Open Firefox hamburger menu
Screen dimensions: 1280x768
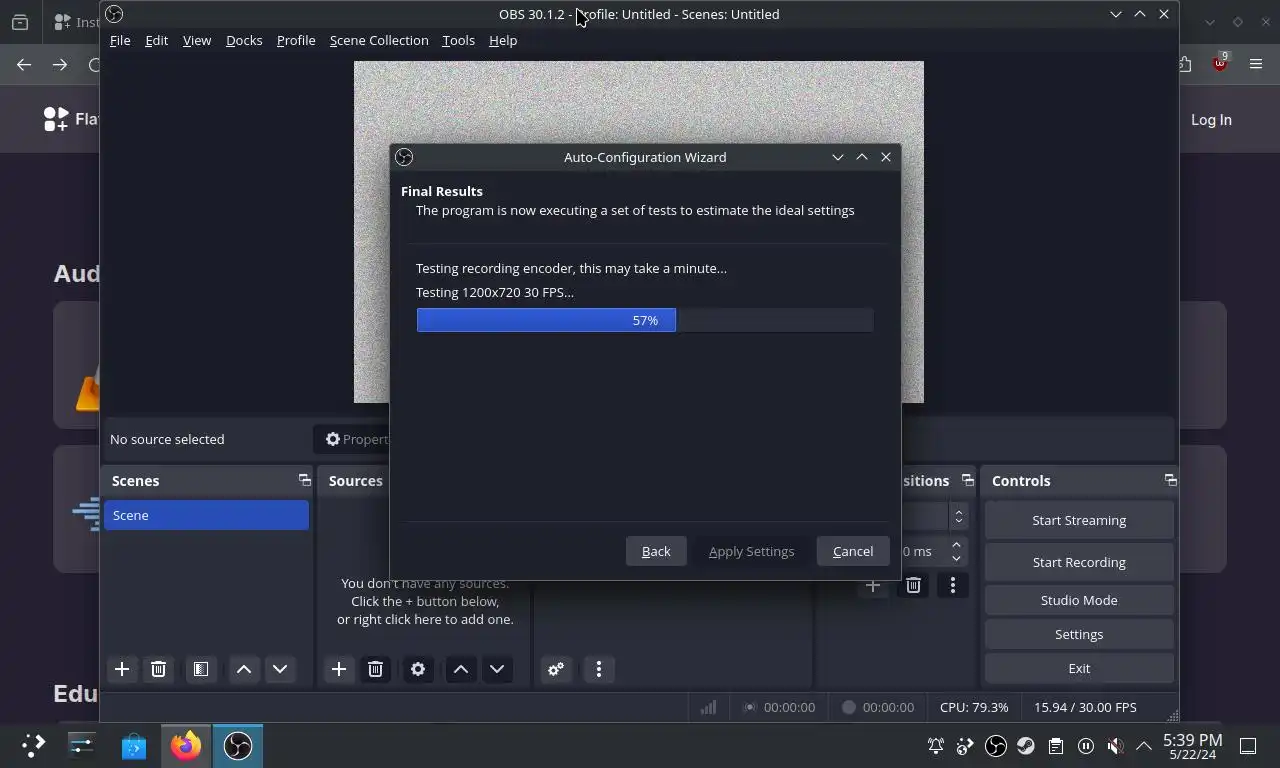pos(1256,65)
